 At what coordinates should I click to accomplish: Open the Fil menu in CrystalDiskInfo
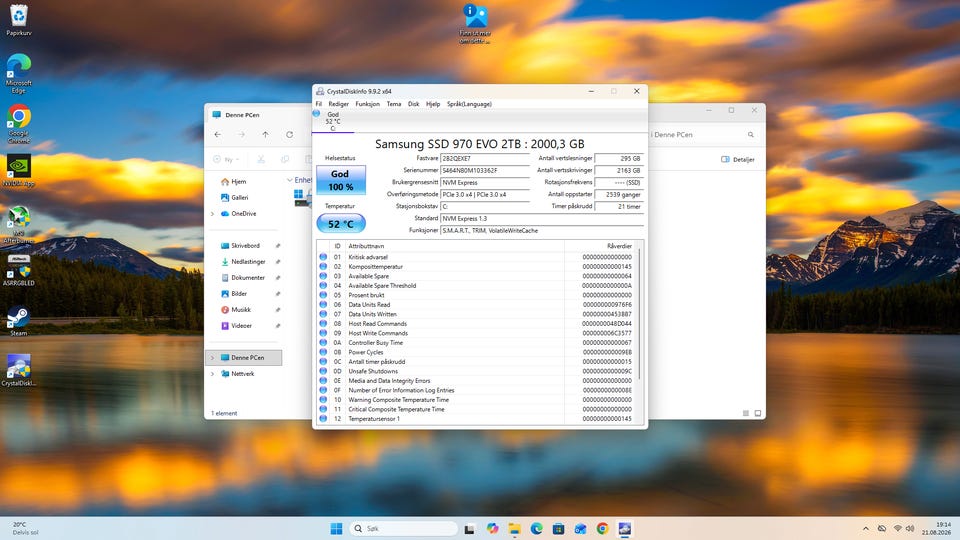point(318,104)
